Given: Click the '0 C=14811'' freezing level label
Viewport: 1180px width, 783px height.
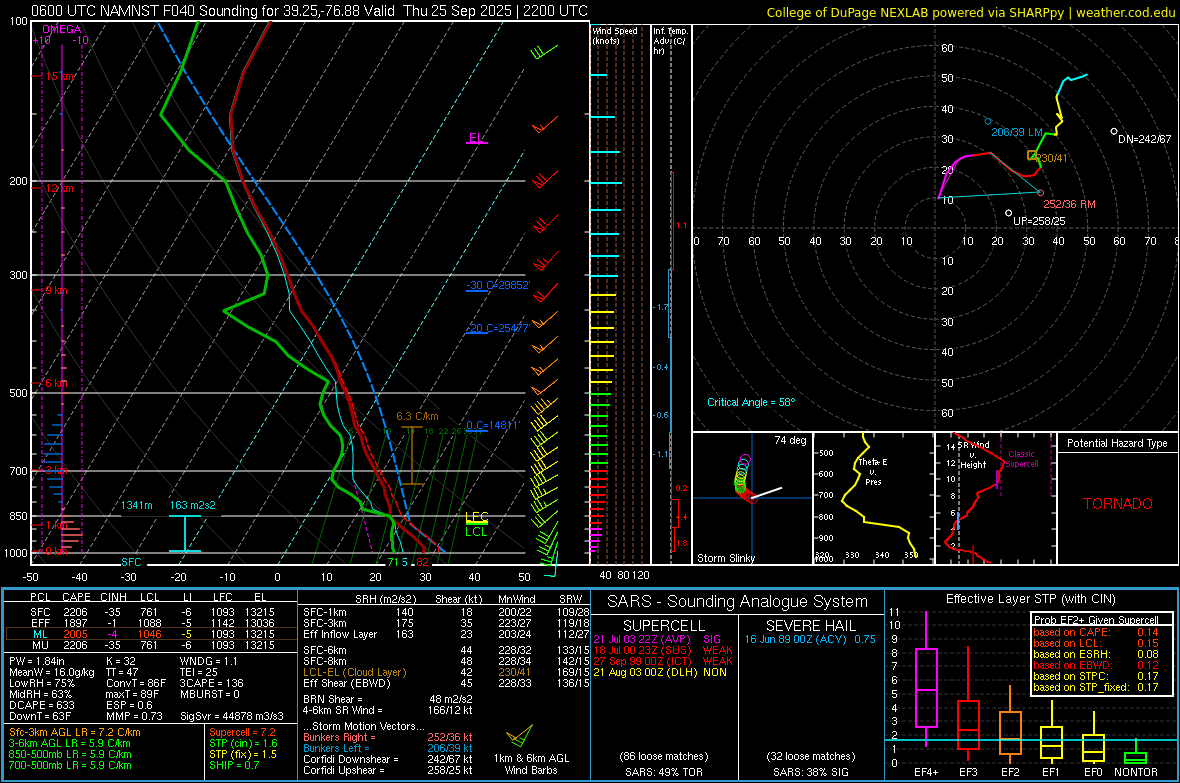Looking at the screenshot, I should click(493, 425).
